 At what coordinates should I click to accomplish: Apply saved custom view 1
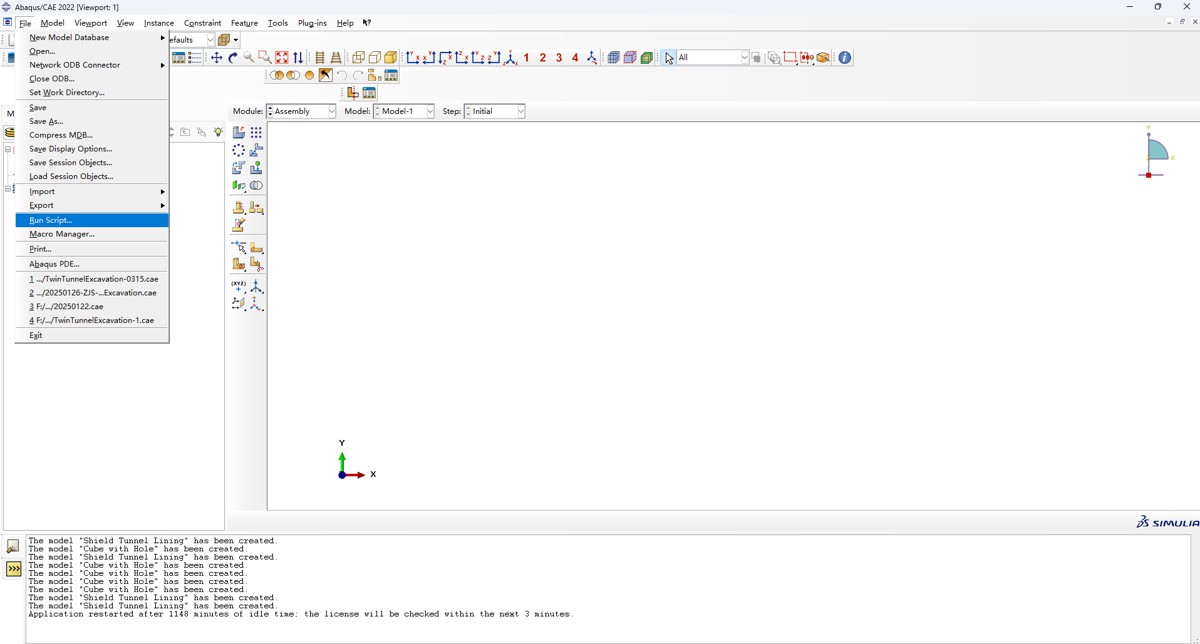(x=527, y=58)
